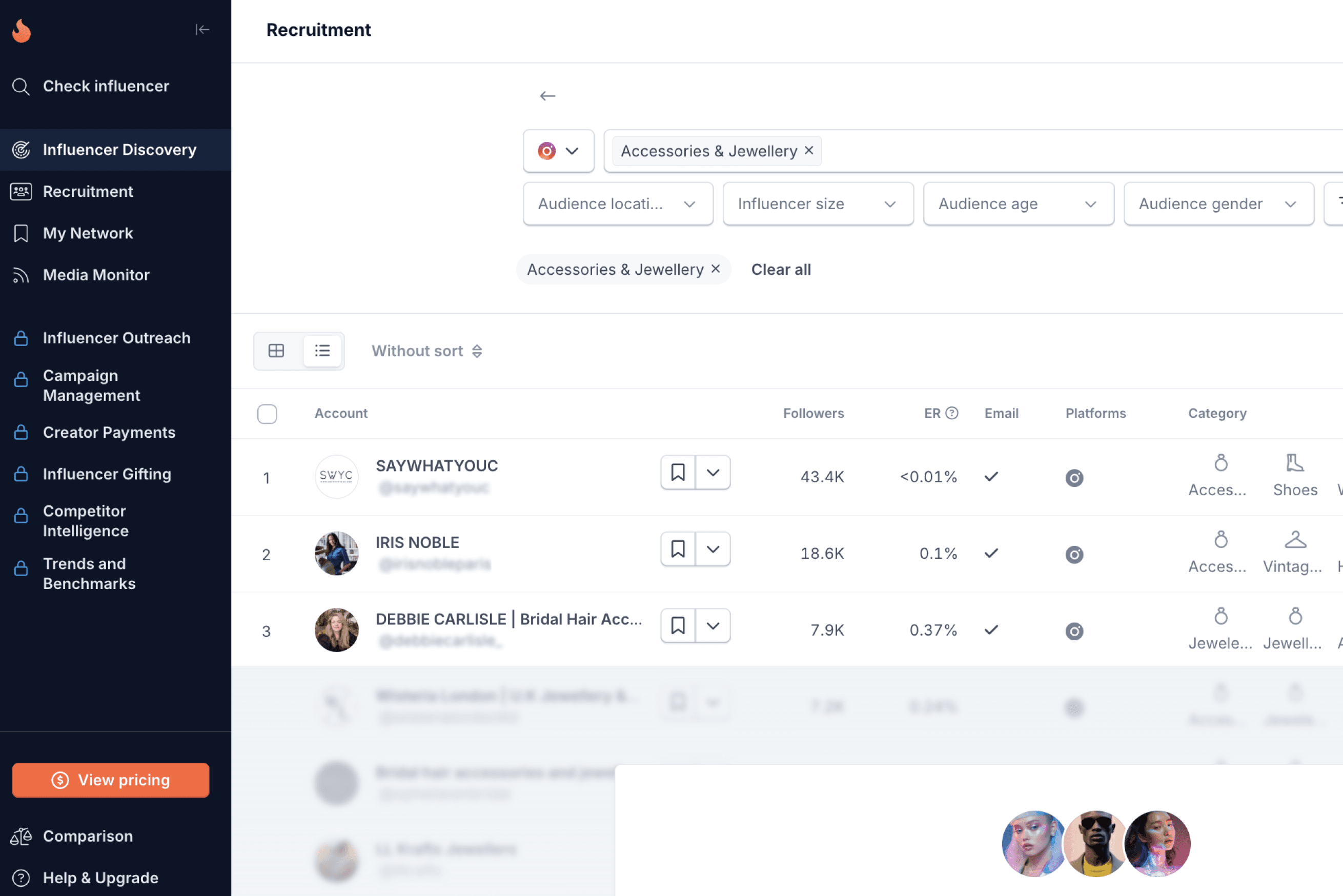Image resolution: width=1343 pixels, height=896 pixels.
Task: Click the Shoes category icon for SAYWHATYOUC
Action: [1294, 464]
